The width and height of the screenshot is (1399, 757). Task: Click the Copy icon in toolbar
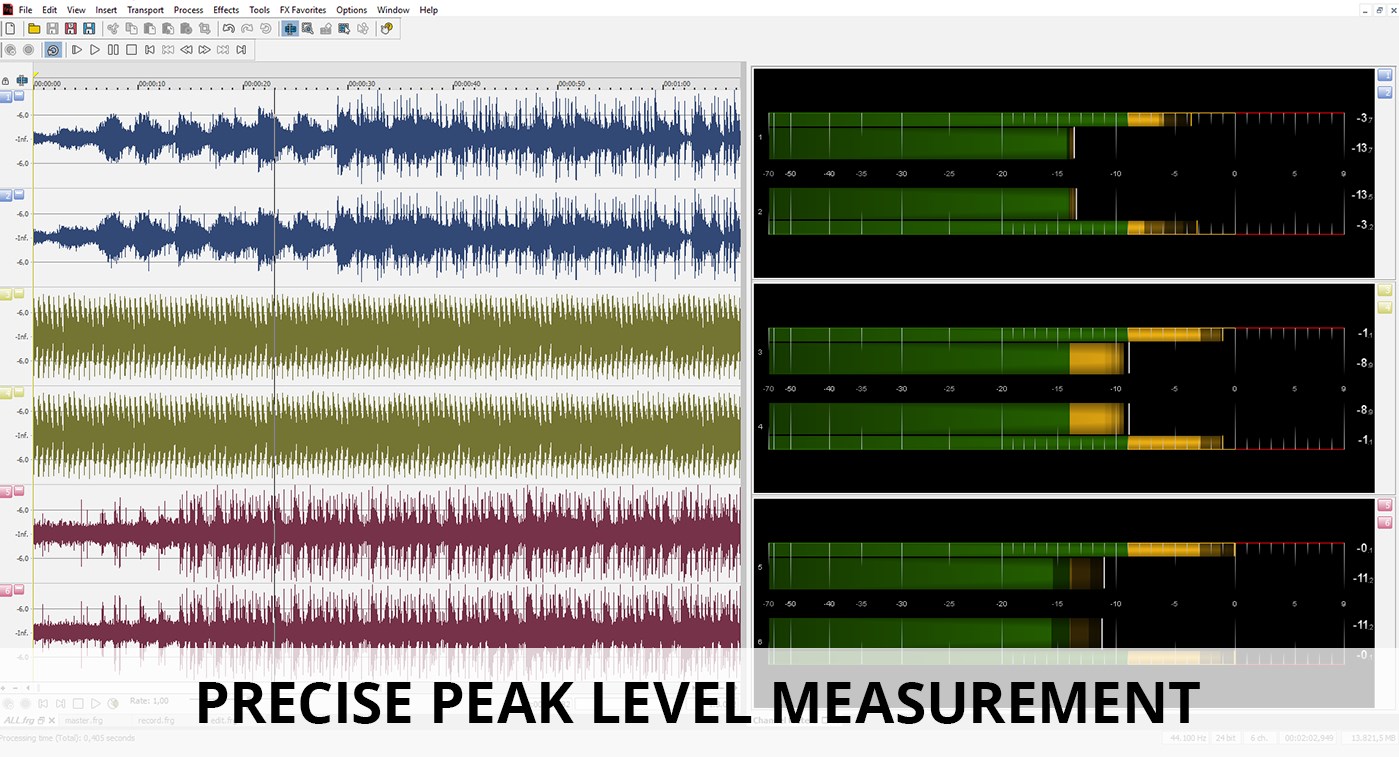point(131,29)
